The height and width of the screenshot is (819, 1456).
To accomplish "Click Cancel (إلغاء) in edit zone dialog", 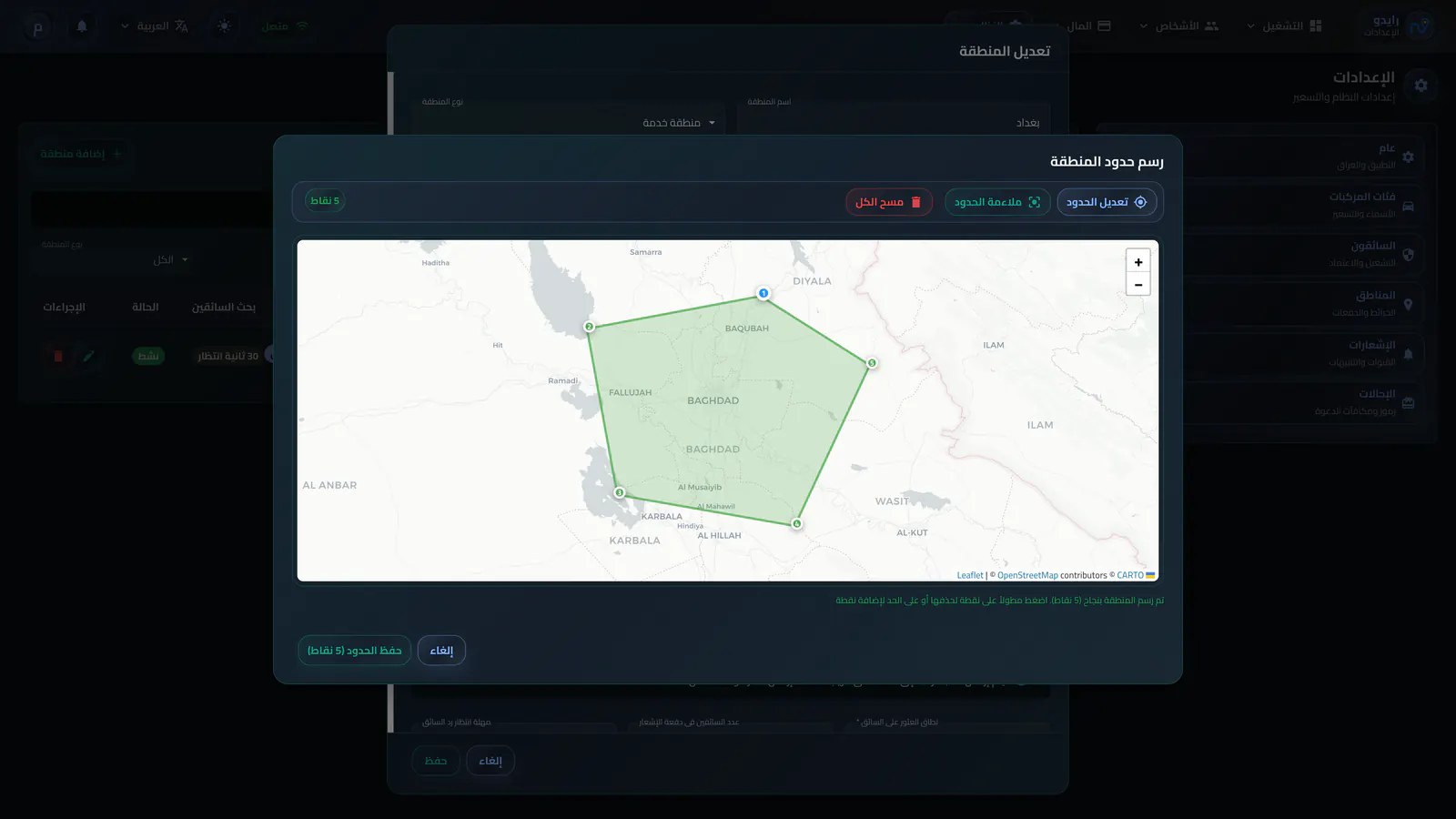I will click(490, 761).
